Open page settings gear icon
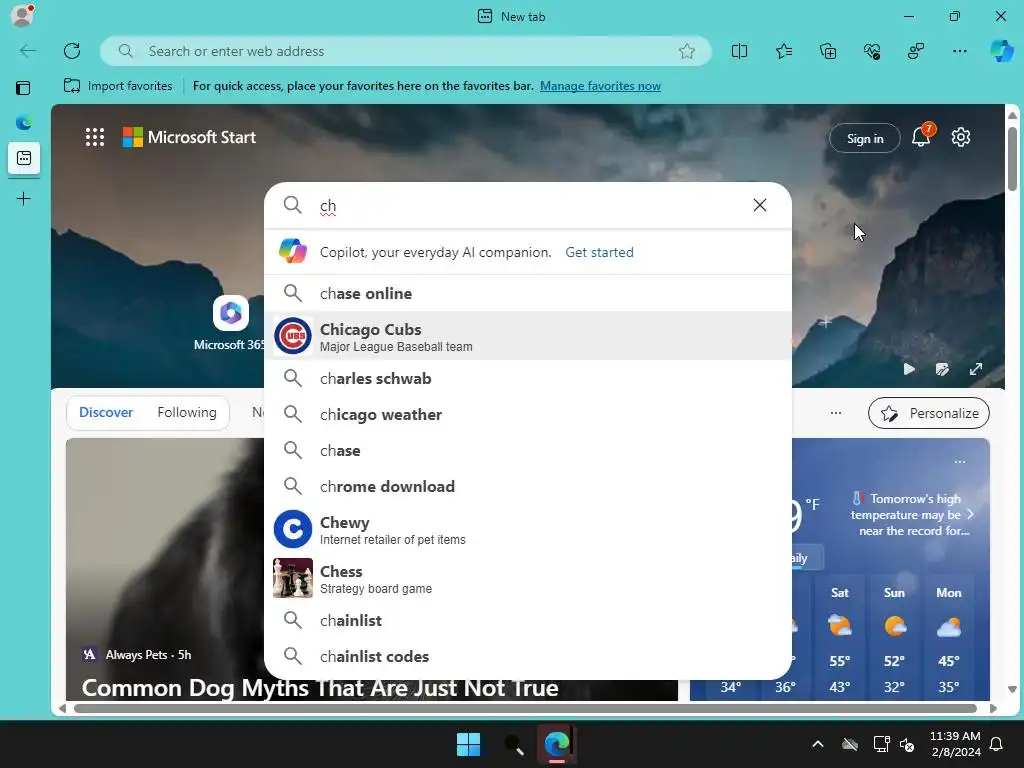The width and height of the screenshot is (1024, 768). pyautogui.click(x=961, y=137)
